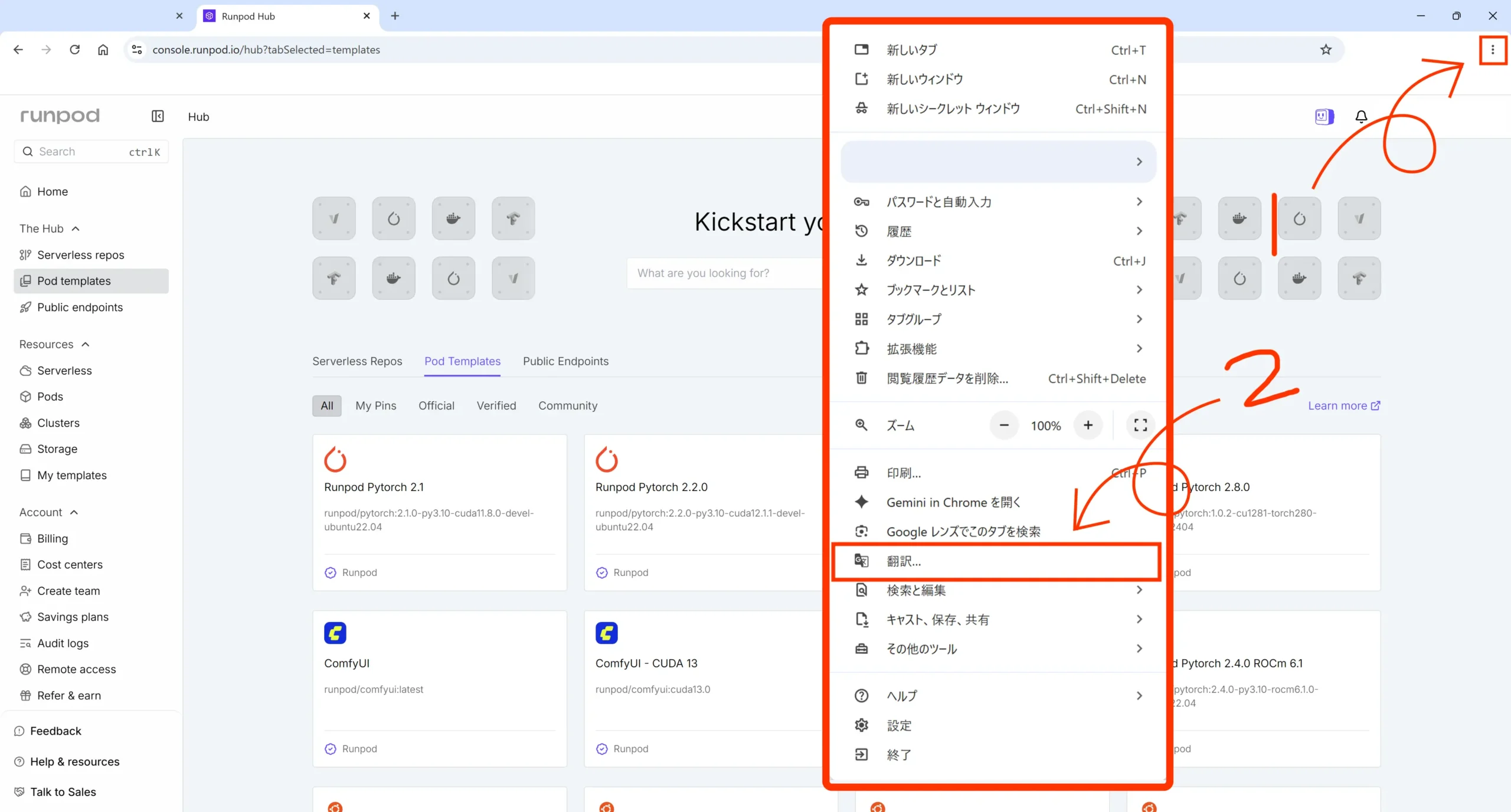
Task: Choose 新しいウィンドウ from the menu
Action: pyautogui.click(x=999, y=79)
